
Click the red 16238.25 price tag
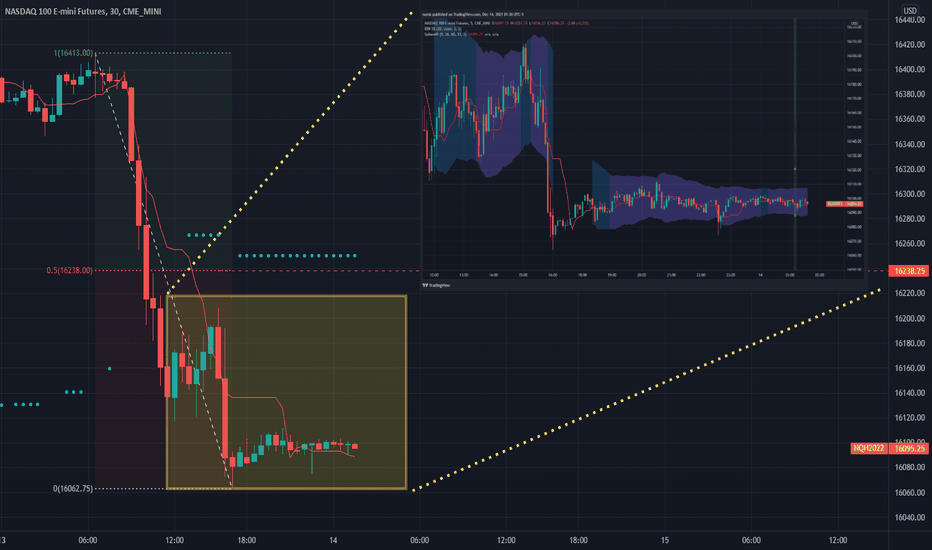click(x=909, y=271)
